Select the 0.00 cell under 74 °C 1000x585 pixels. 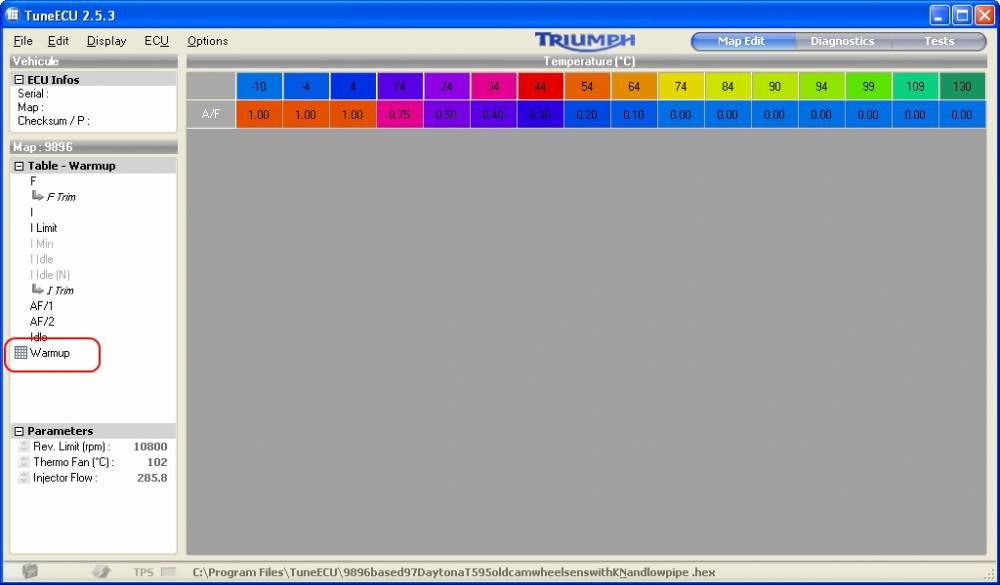pyautogui.click(x=680, y=115)
